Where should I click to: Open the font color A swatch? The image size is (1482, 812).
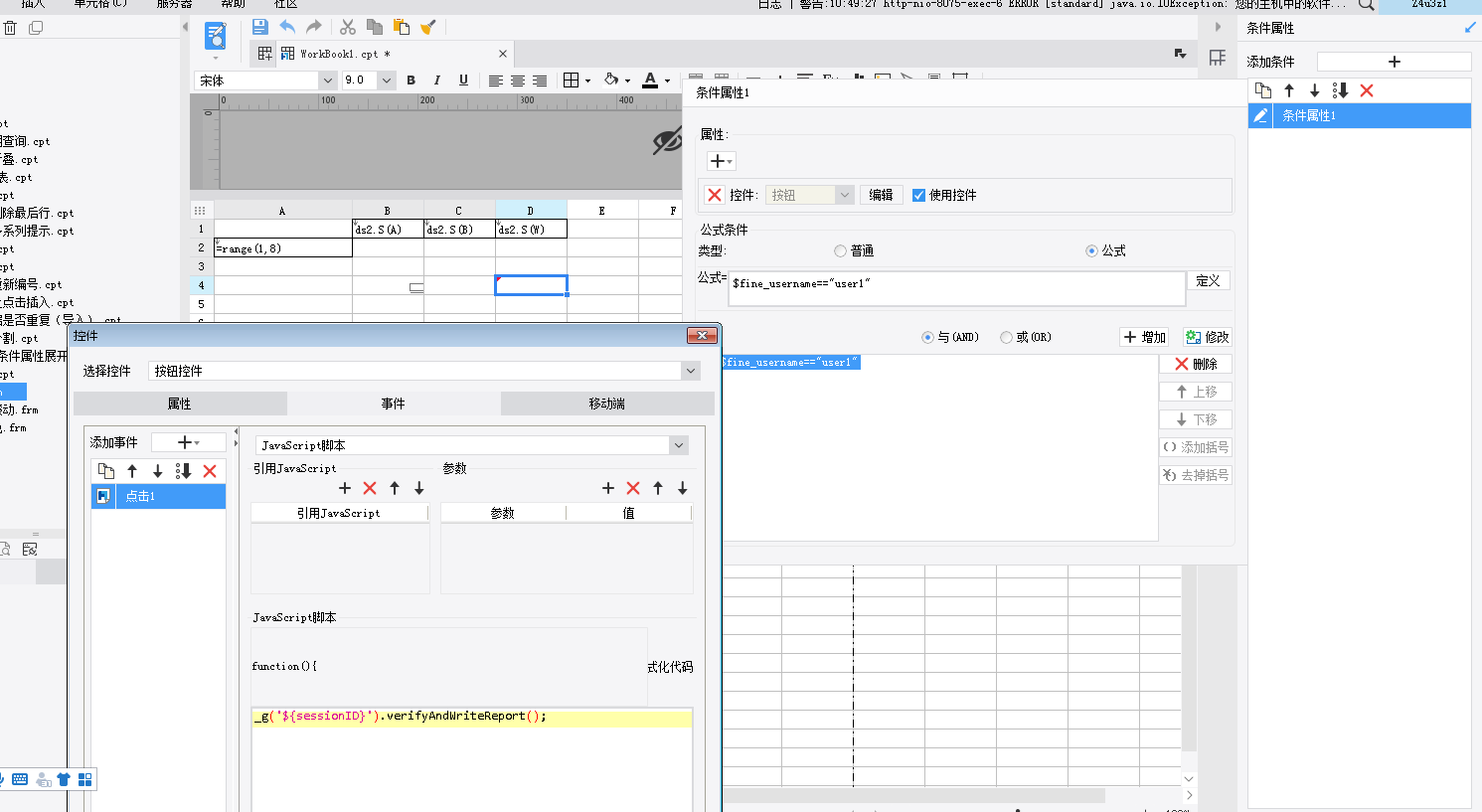(650, 81)
